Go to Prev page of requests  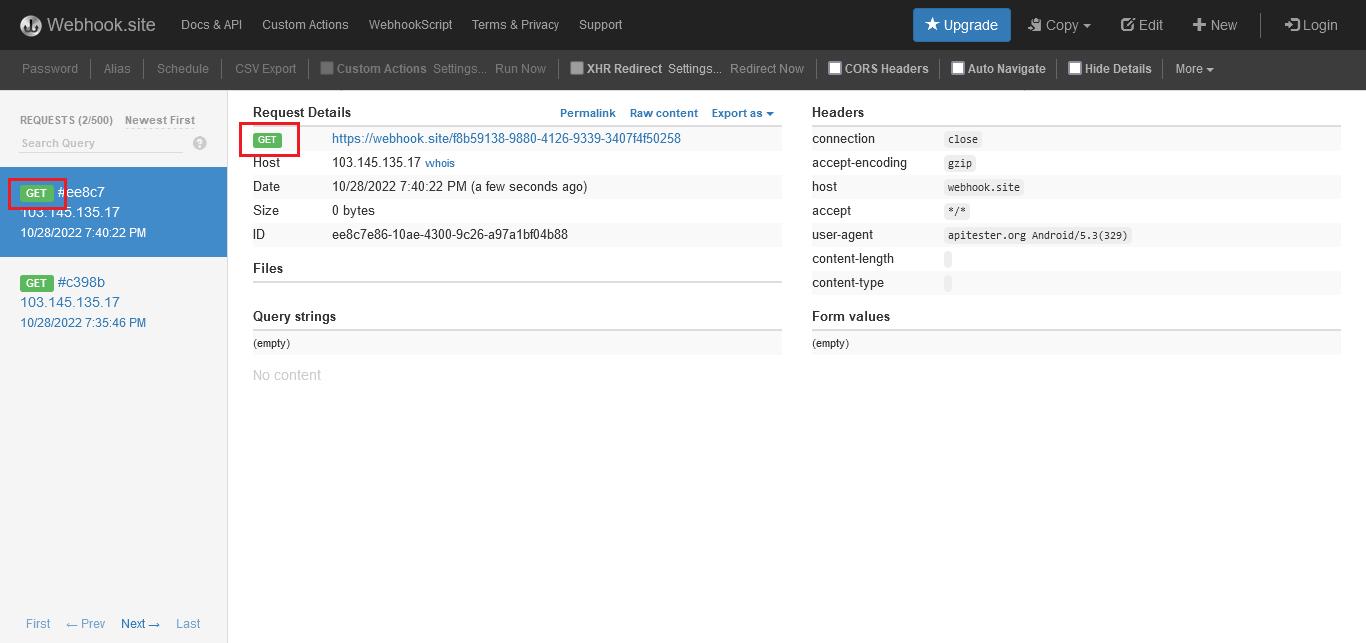[x=86, y=624]
